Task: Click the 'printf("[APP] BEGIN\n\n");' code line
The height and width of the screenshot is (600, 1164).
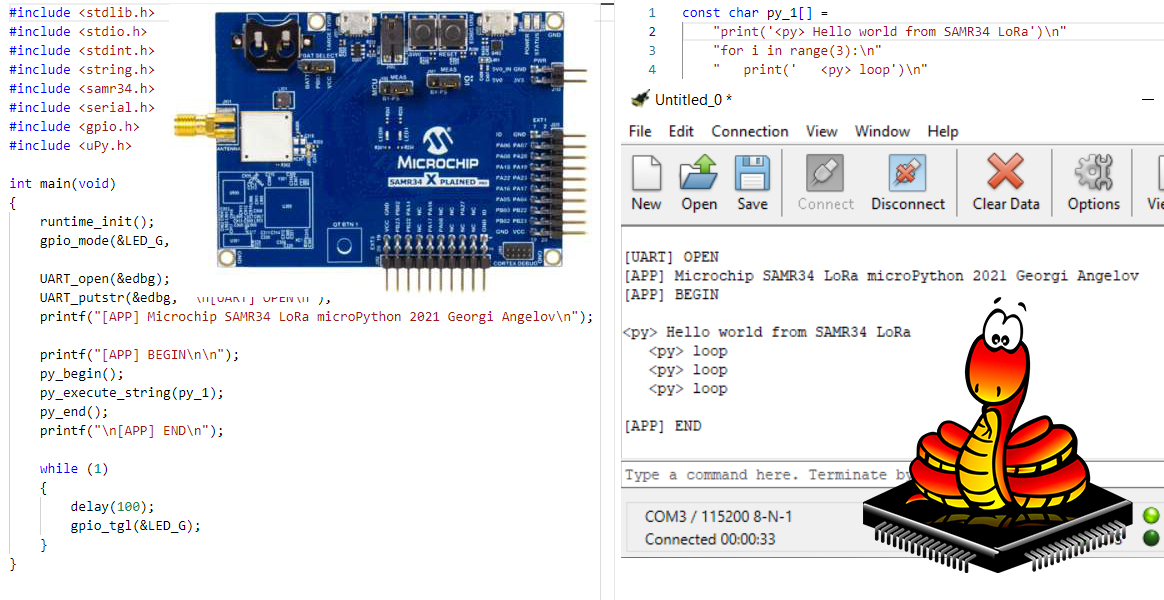Action: tap(140, 354)
